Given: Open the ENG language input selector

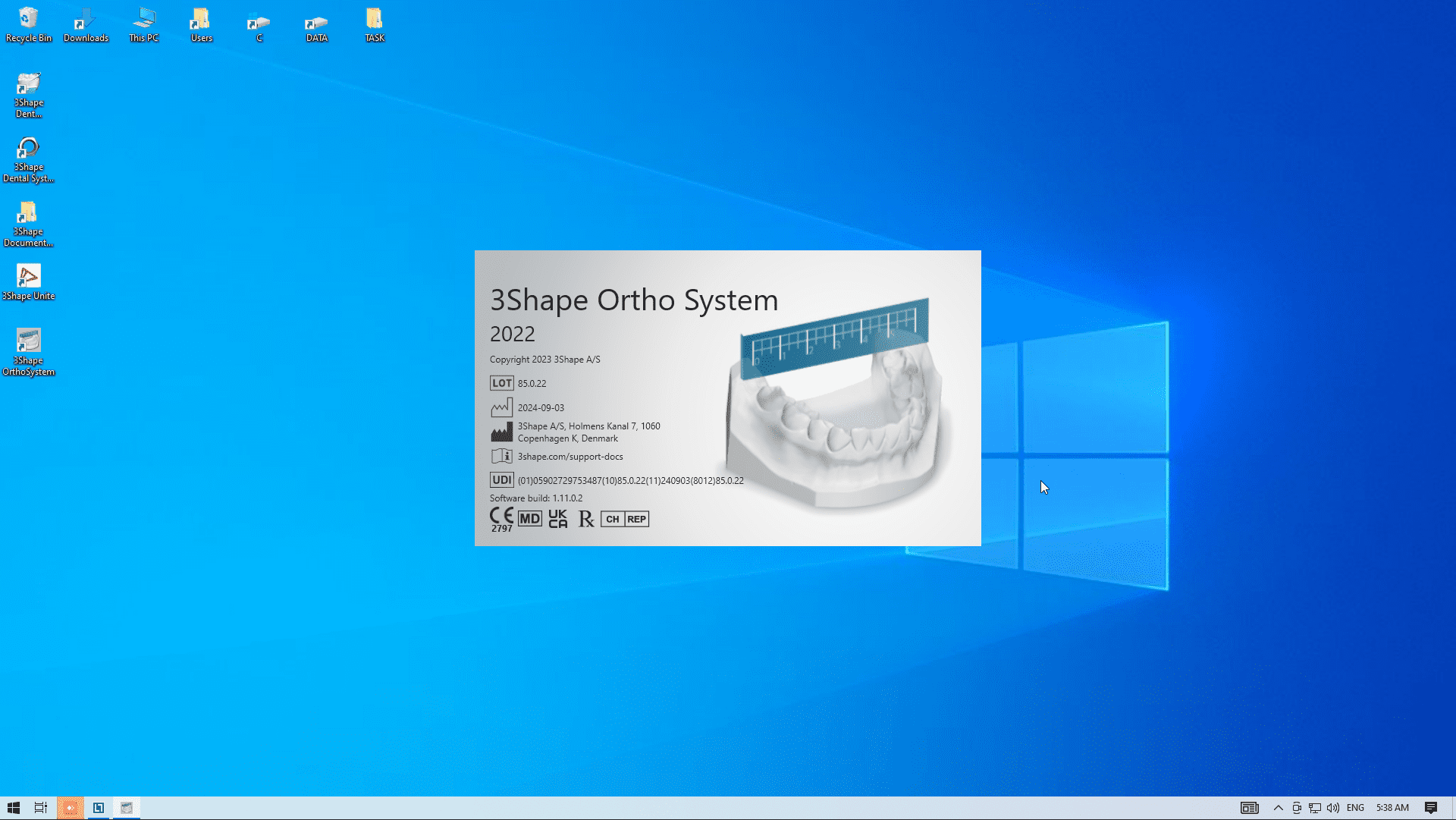Looking at the screenshot, I should point(1355,808).
